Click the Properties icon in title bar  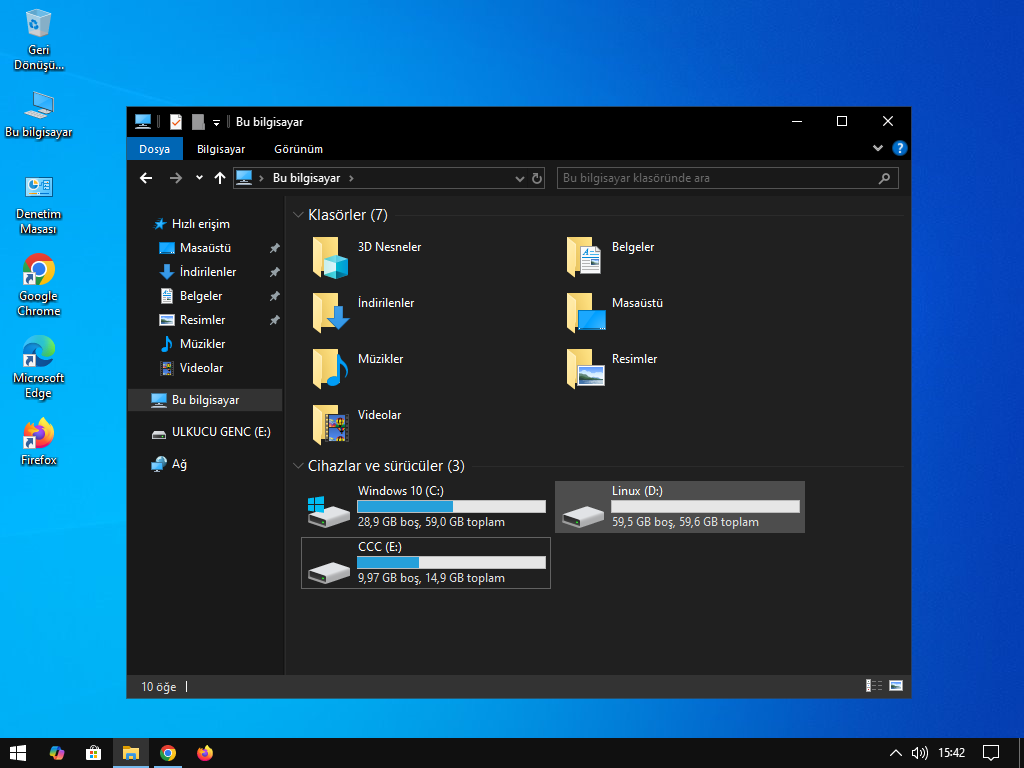tap(176, 122)
